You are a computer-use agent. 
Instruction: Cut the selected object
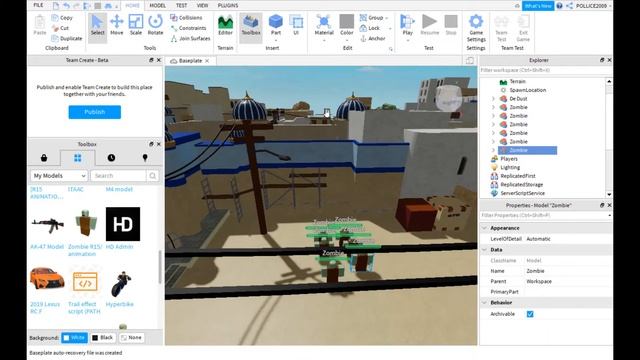tap(60, 28)
